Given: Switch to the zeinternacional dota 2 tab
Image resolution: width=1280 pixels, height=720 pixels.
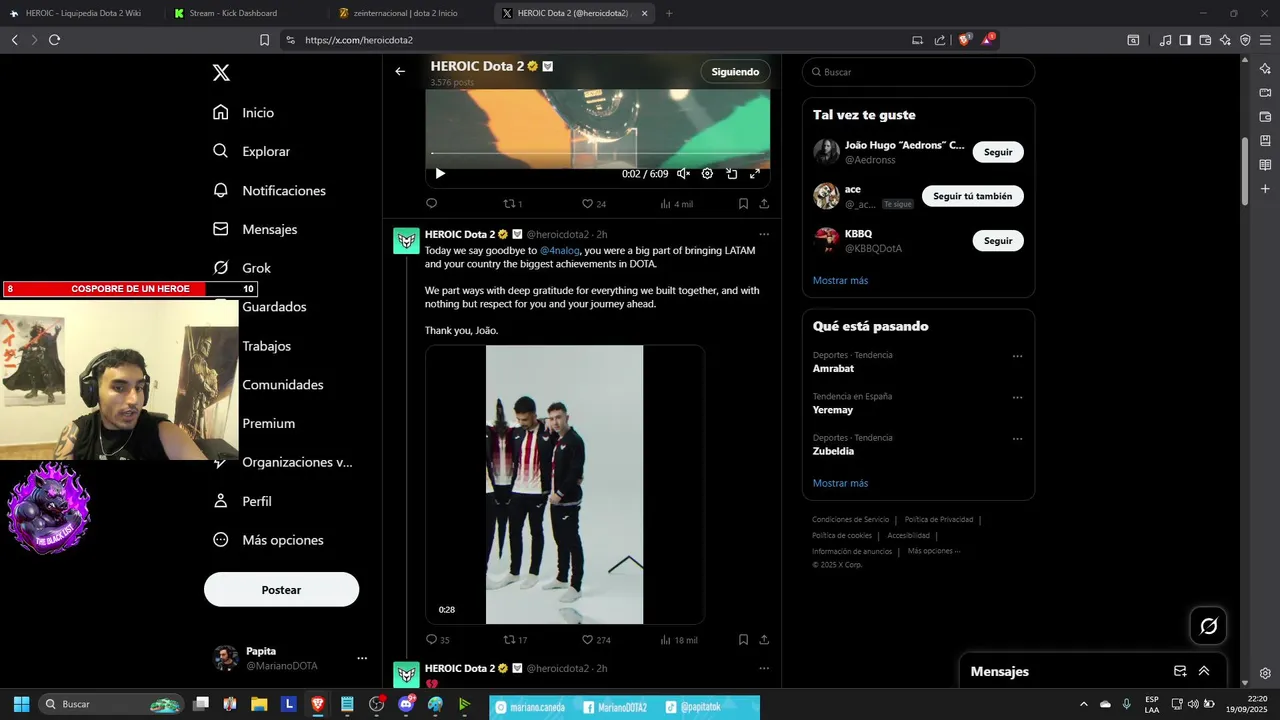Looking at the screenshot, I should pyautogui.click(x=405, y=13).
